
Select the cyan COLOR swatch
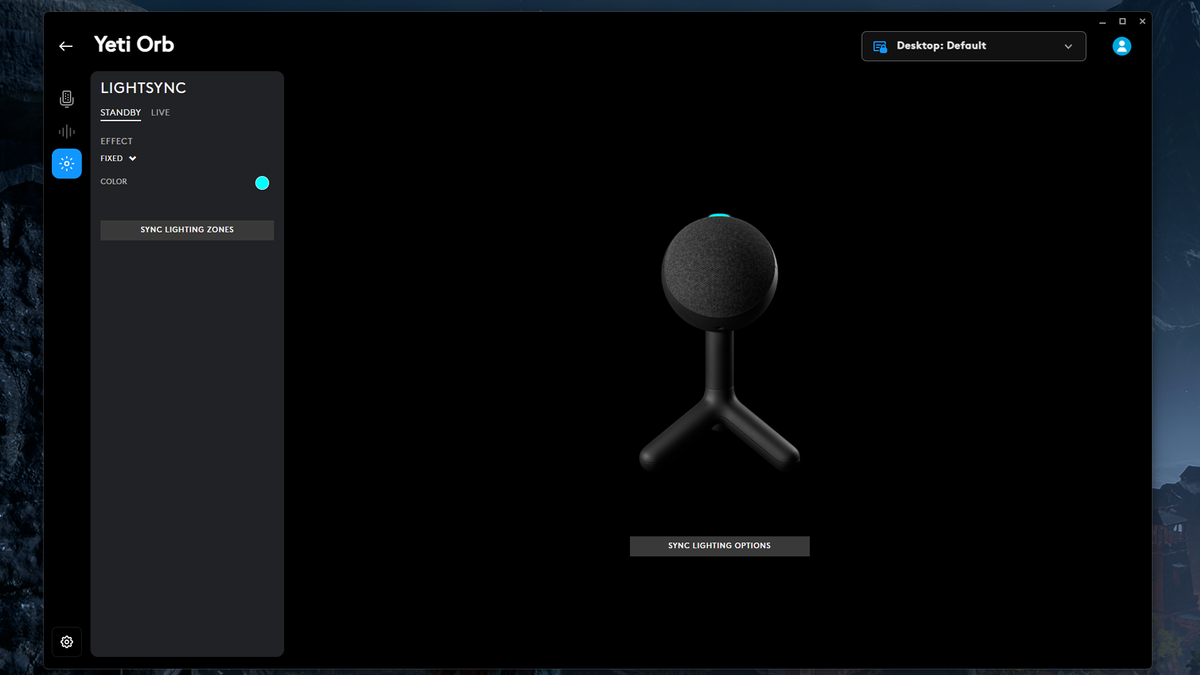[262, 182]
